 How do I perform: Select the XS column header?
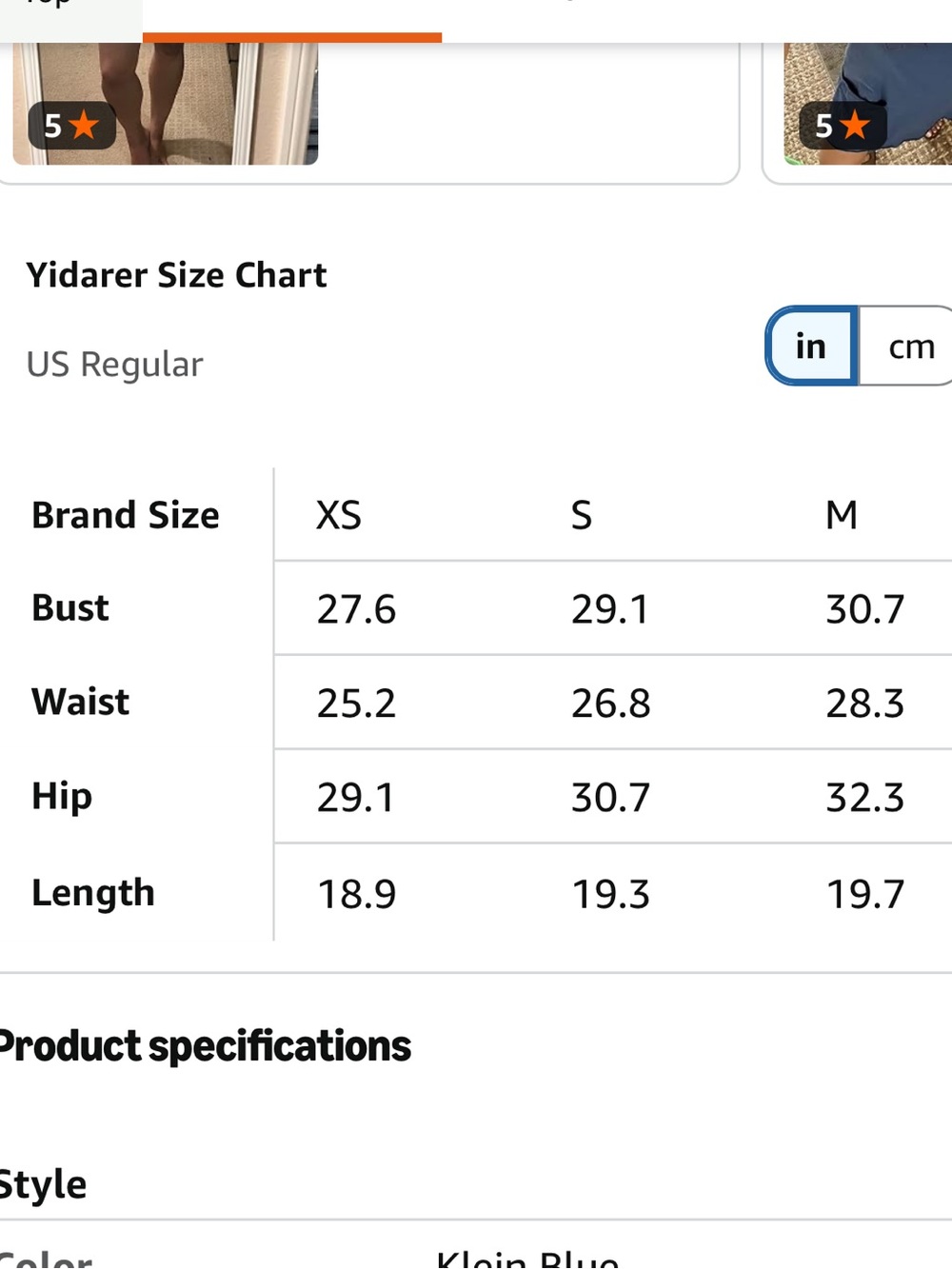pyautogui.click(x=339, y=515)
